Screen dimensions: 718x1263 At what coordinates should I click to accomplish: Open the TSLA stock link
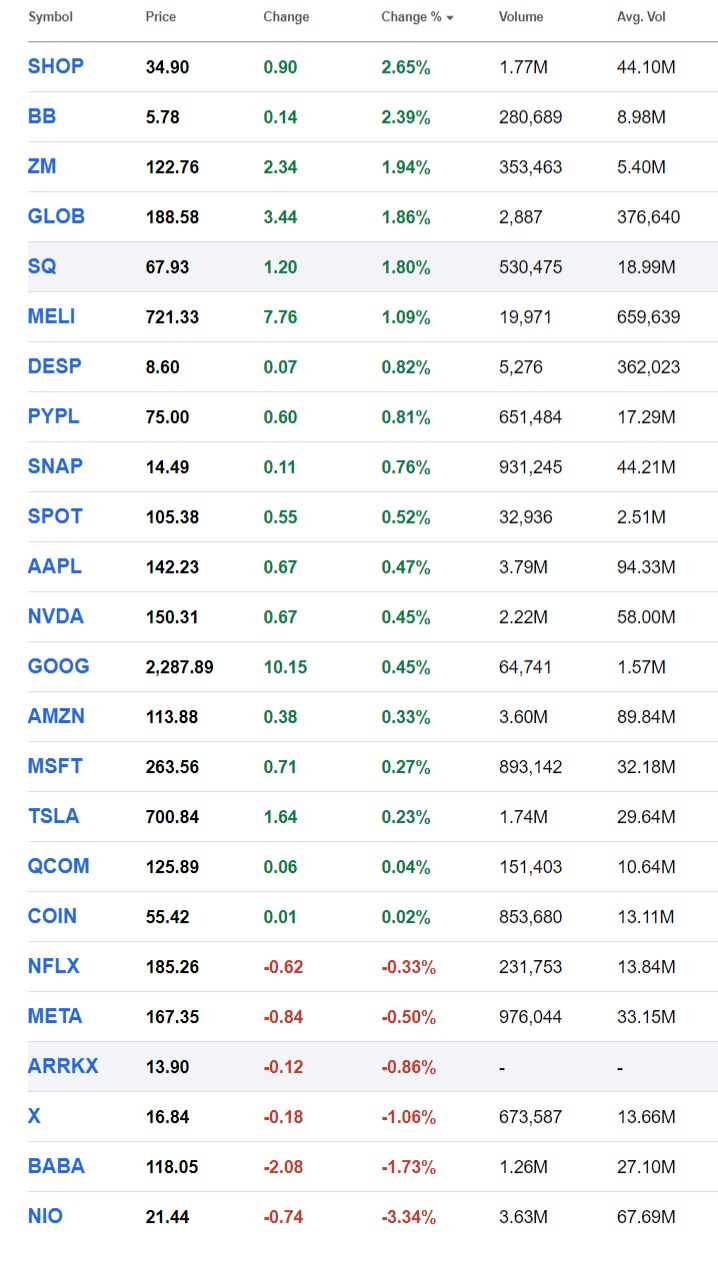[x=53, y=817]
